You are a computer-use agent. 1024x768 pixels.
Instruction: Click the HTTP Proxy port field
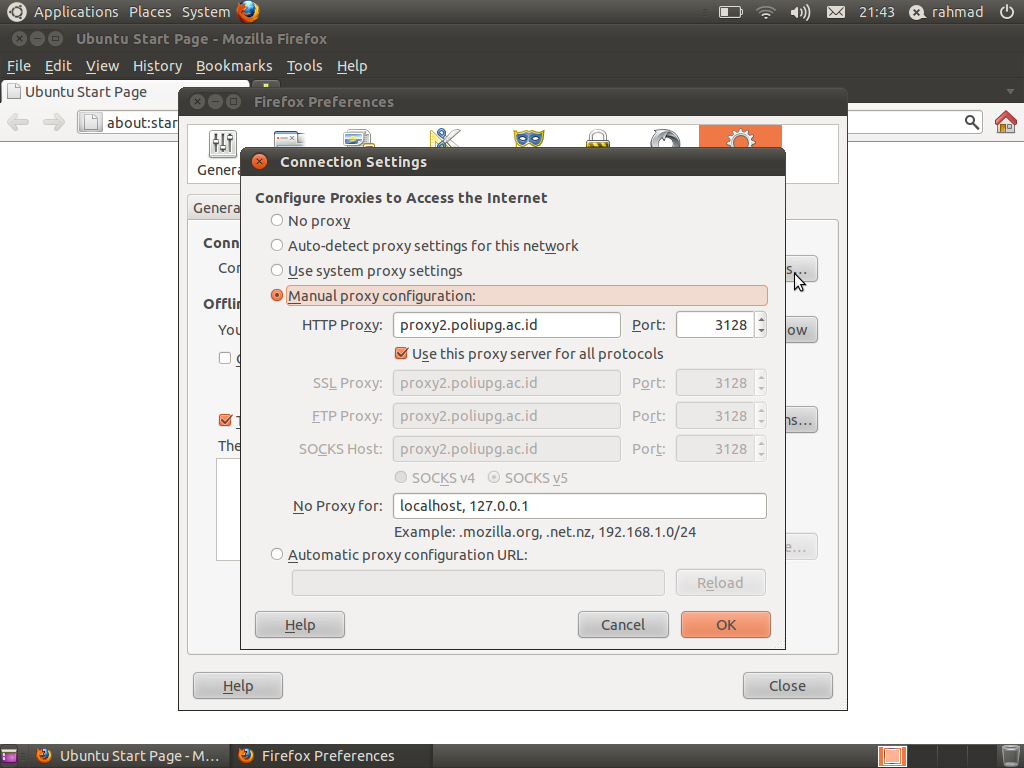715,325
